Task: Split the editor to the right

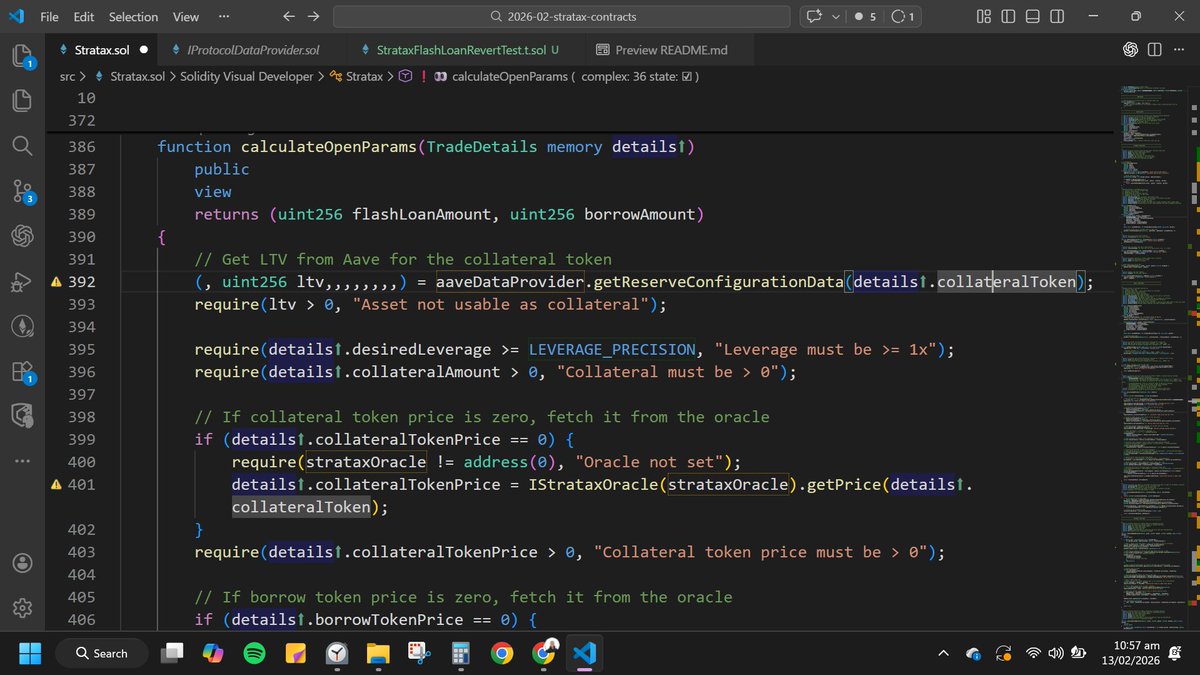Action: coord(1155,50)
